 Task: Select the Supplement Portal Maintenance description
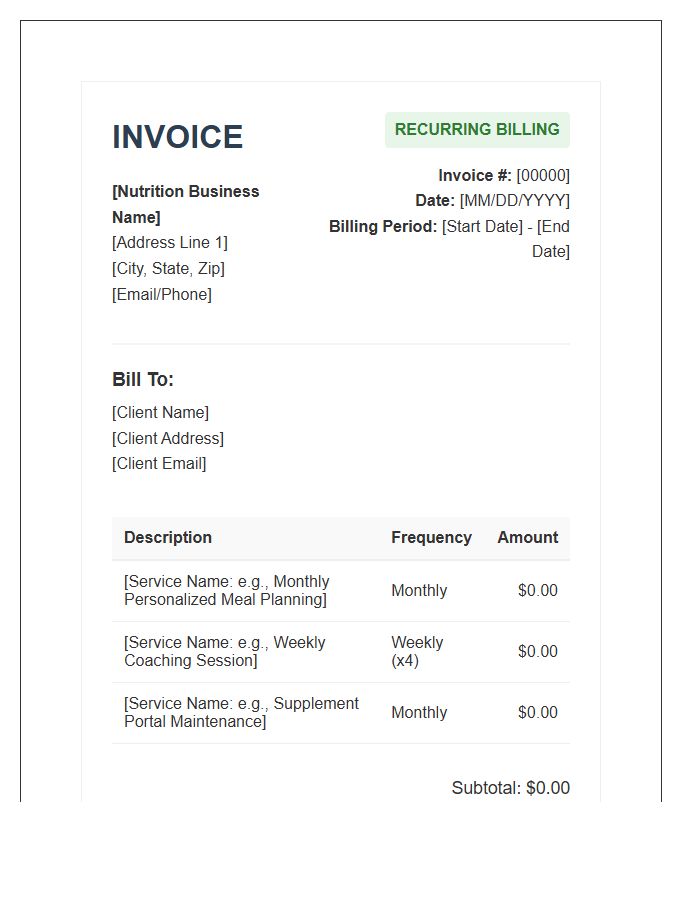click(241, 712)
